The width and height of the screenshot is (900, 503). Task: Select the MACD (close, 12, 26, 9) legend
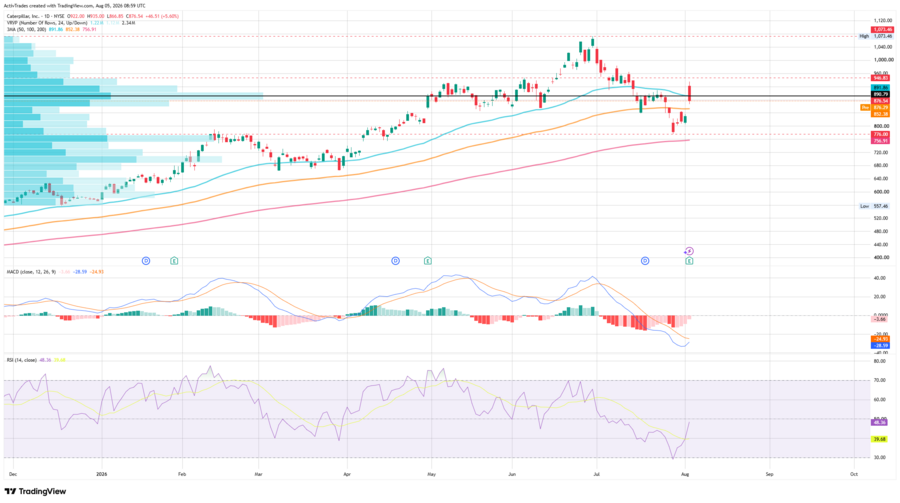(55, 272)
